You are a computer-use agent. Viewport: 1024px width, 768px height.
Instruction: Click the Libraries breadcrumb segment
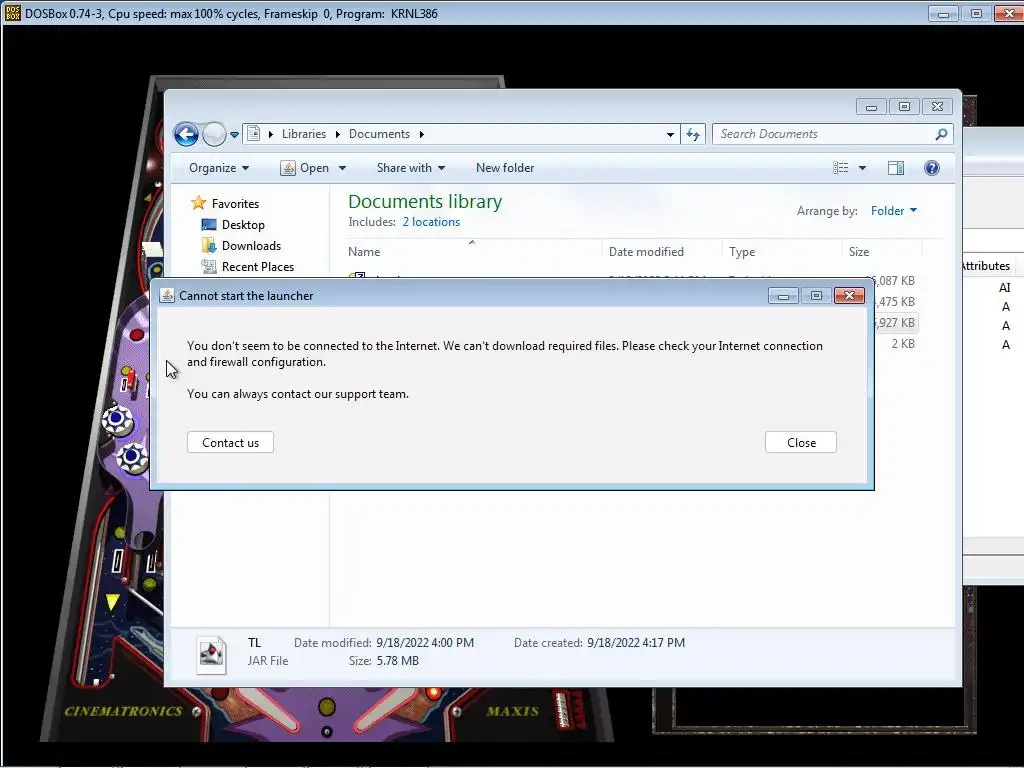304,134
